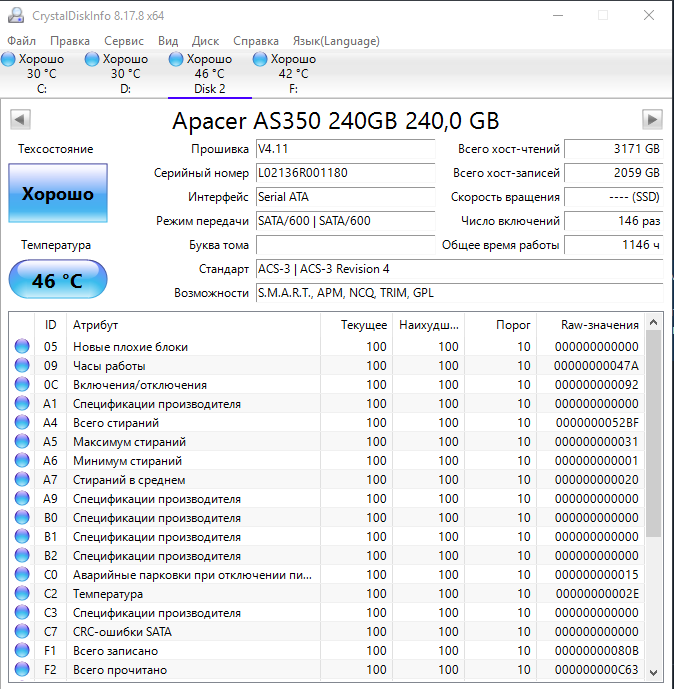Click attribute ID A7
Screen dimensions: 674x689
(50, 479)
